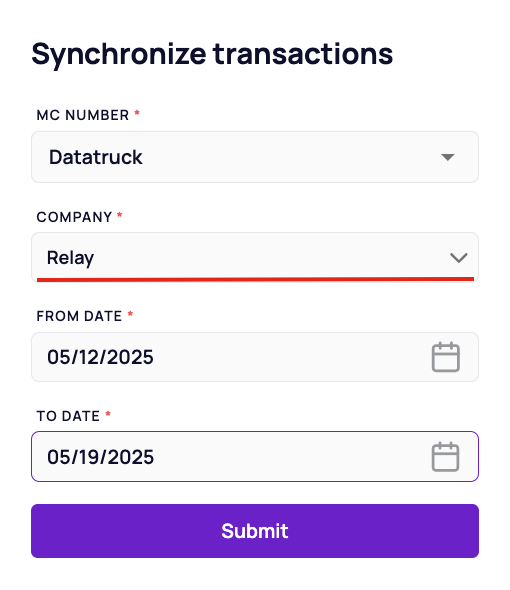Open the To Date calendar picker icon
Viewport: 510px width, 590px height.
tap(446, 457)
